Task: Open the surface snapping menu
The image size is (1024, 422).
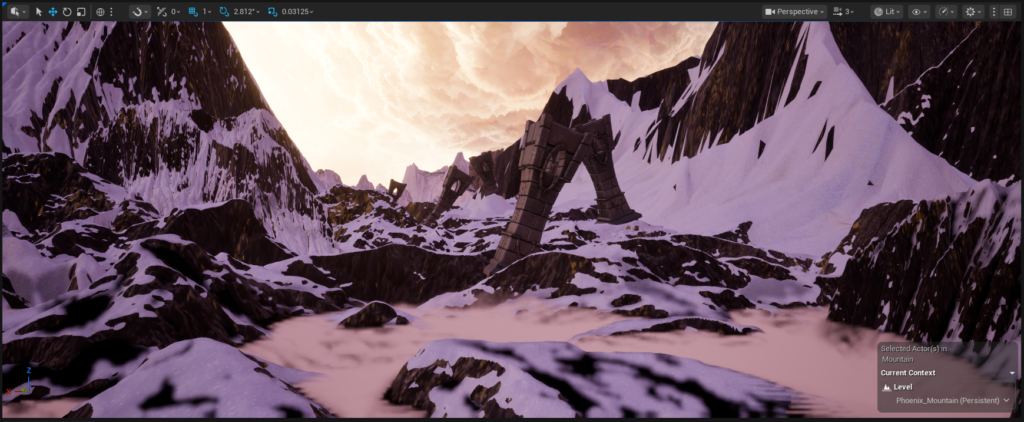Action: pyautogui.click(x=140, y=11)
